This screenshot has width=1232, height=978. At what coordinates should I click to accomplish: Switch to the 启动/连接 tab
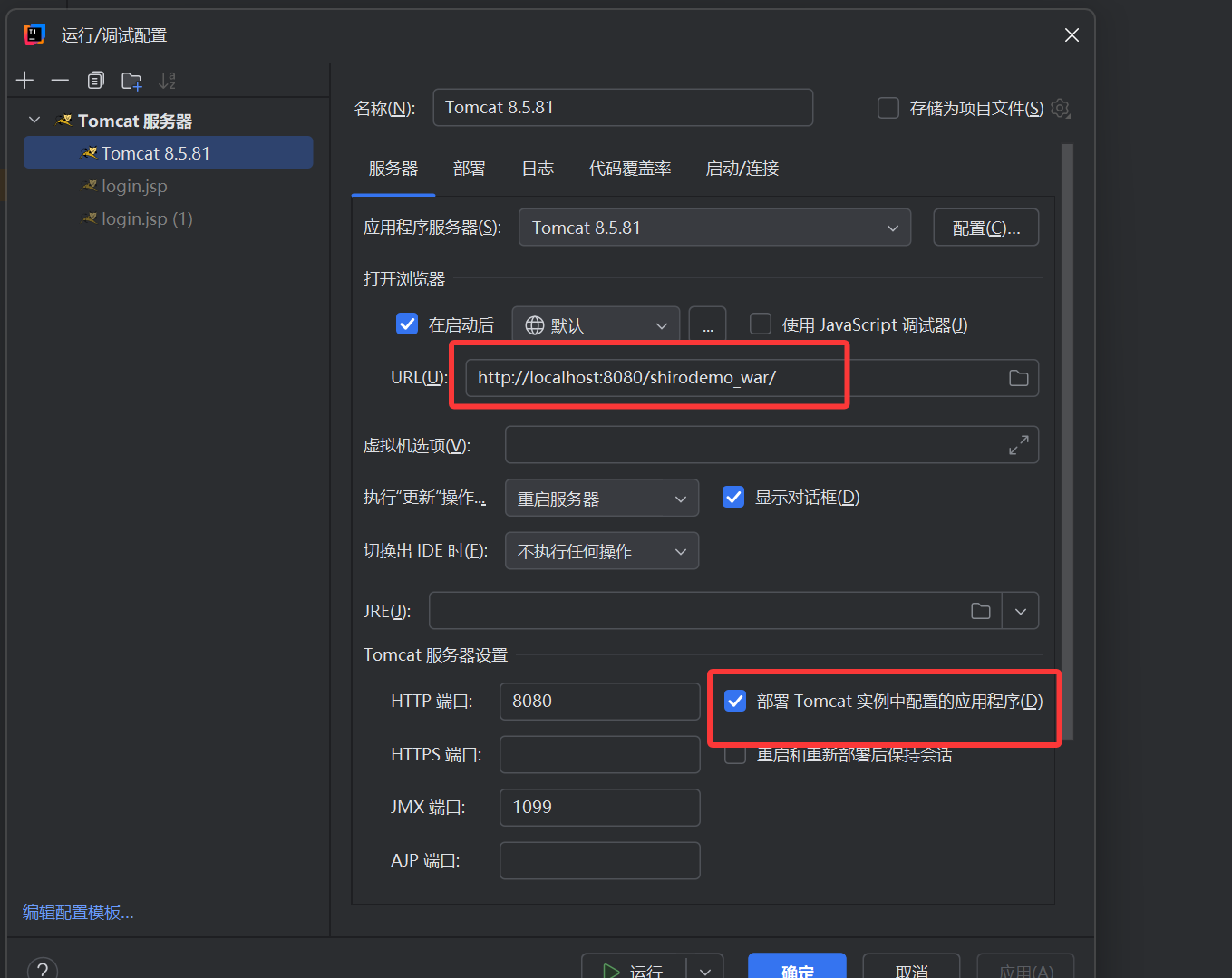point(742,169)
